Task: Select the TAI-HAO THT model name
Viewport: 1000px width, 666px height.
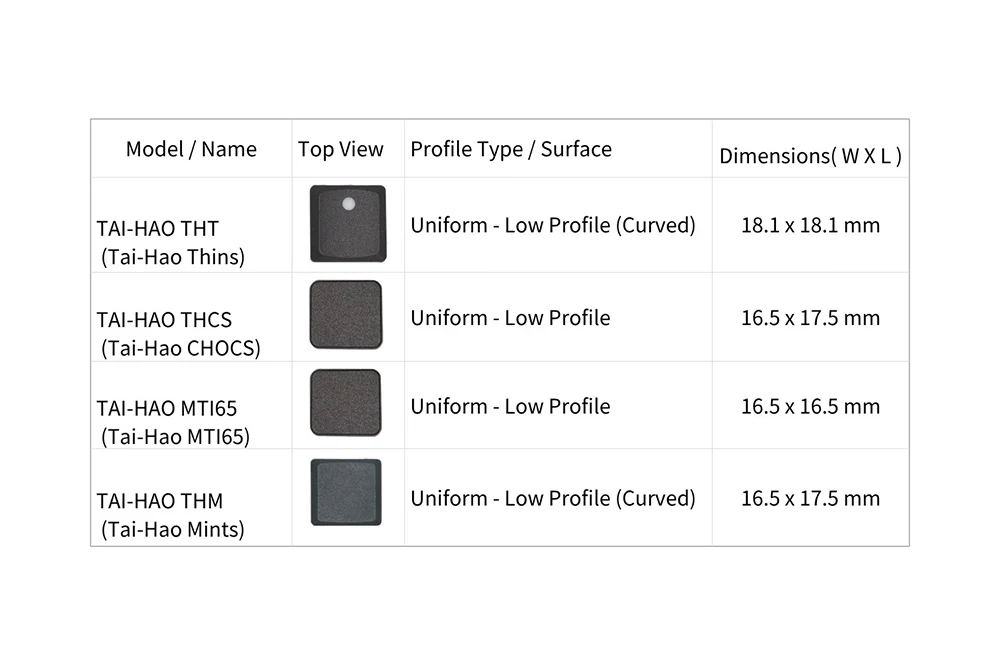Action: (x=158, y=228)
